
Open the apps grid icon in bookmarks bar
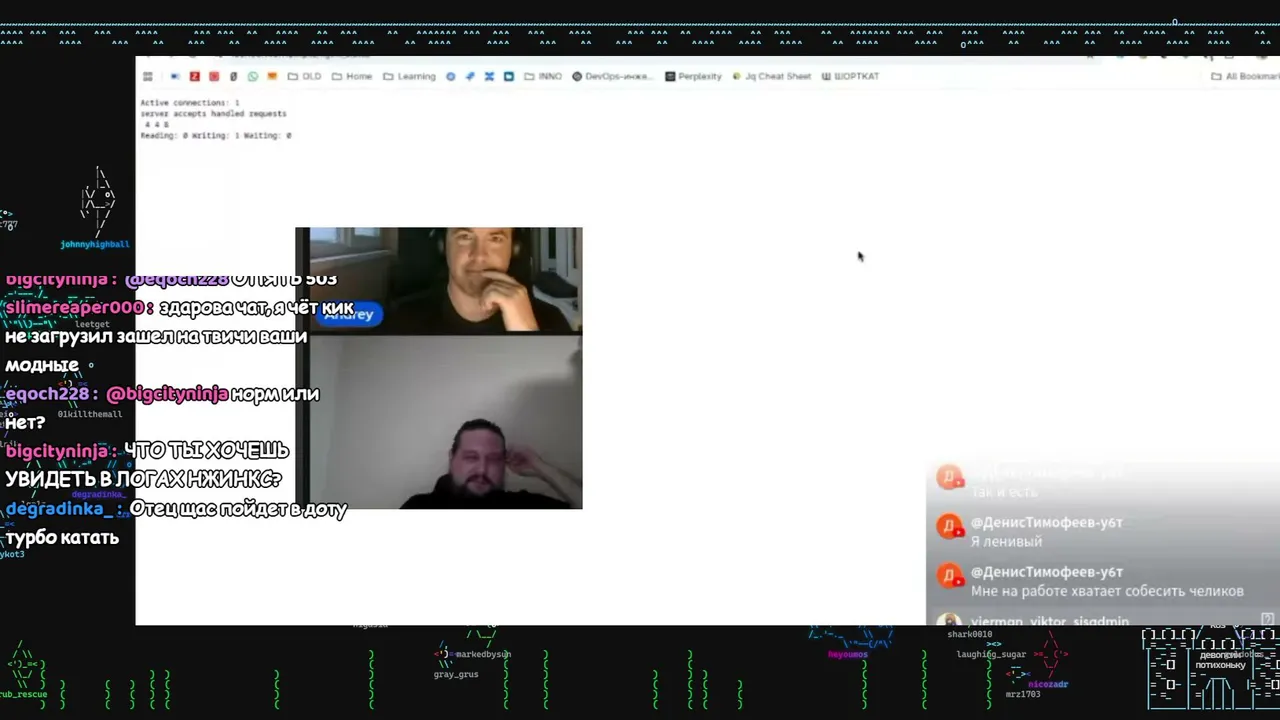click(x=148, y=77)
